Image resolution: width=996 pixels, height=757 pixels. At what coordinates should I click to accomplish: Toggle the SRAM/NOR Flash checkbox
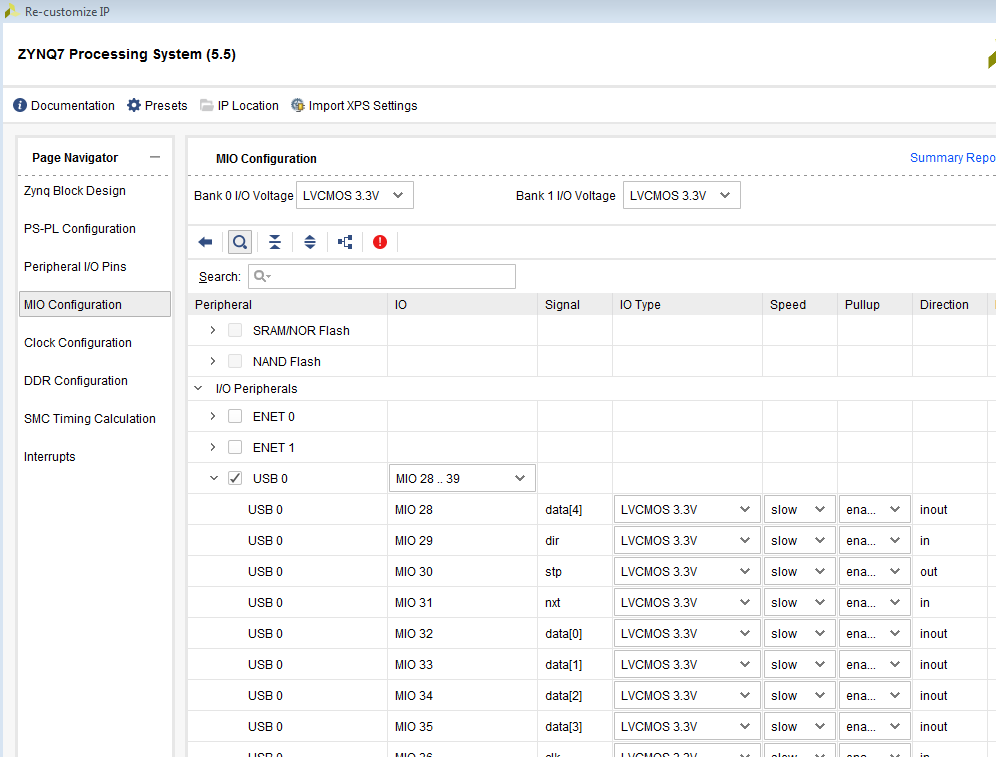(x=235, y=330)
